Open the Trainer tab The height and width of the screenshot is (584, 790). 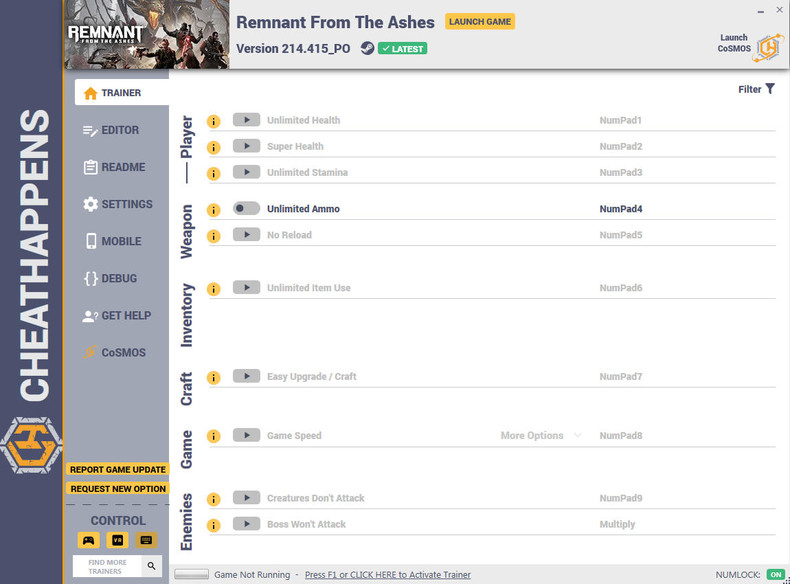coord(122,92)
